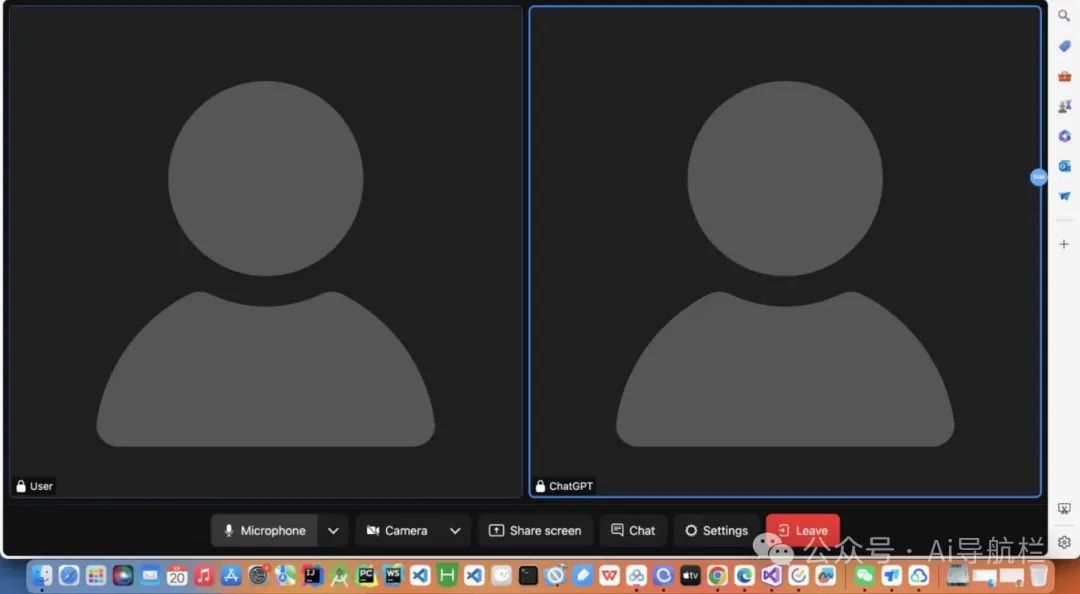Click the screen icon above the sidebar gear
Screen dimensions: 1080x594
tap(1064, 509)
